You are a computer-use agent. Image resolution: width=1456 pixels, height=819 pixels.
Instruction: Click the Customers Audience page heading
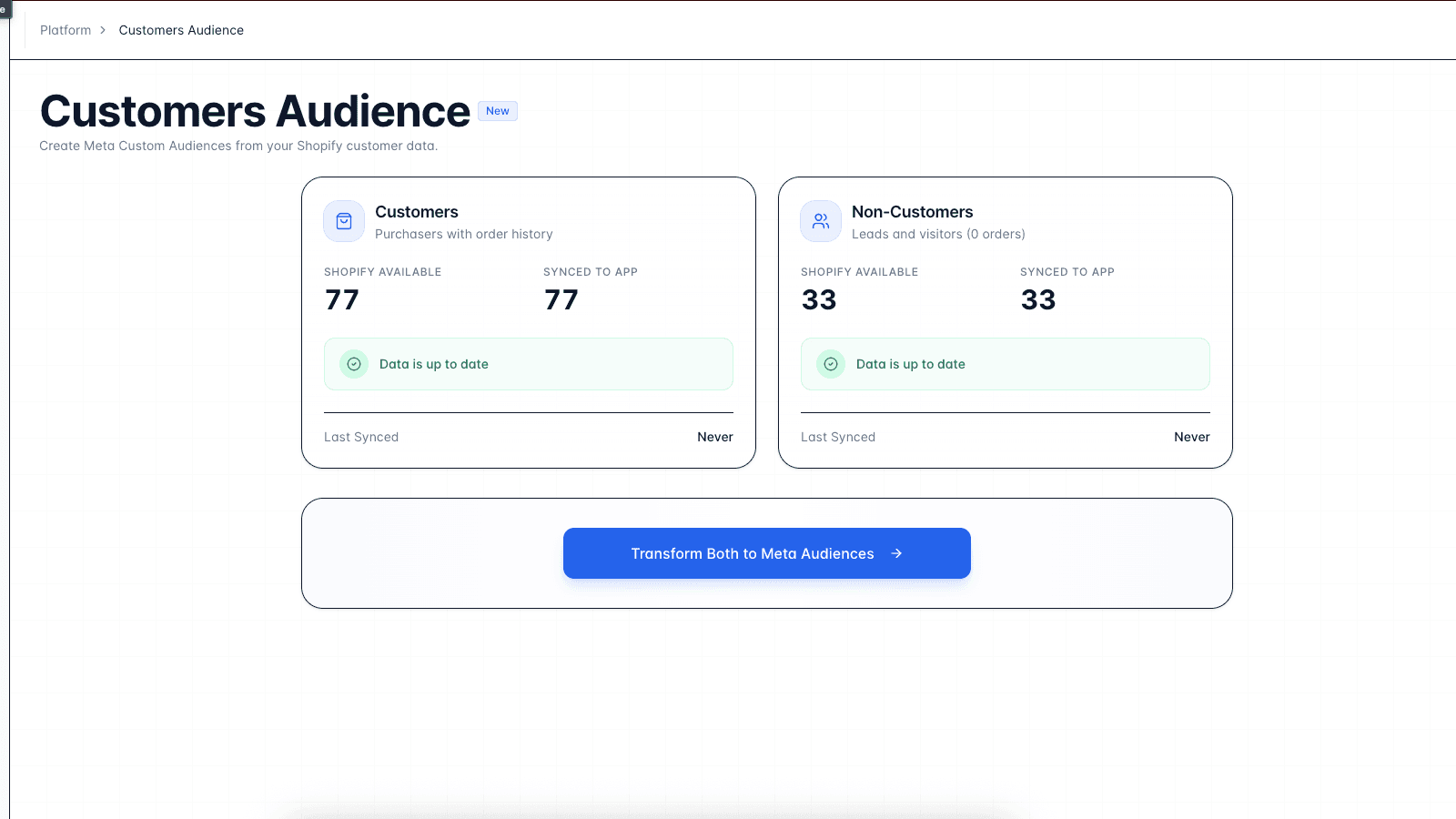[x=255, y=112]
